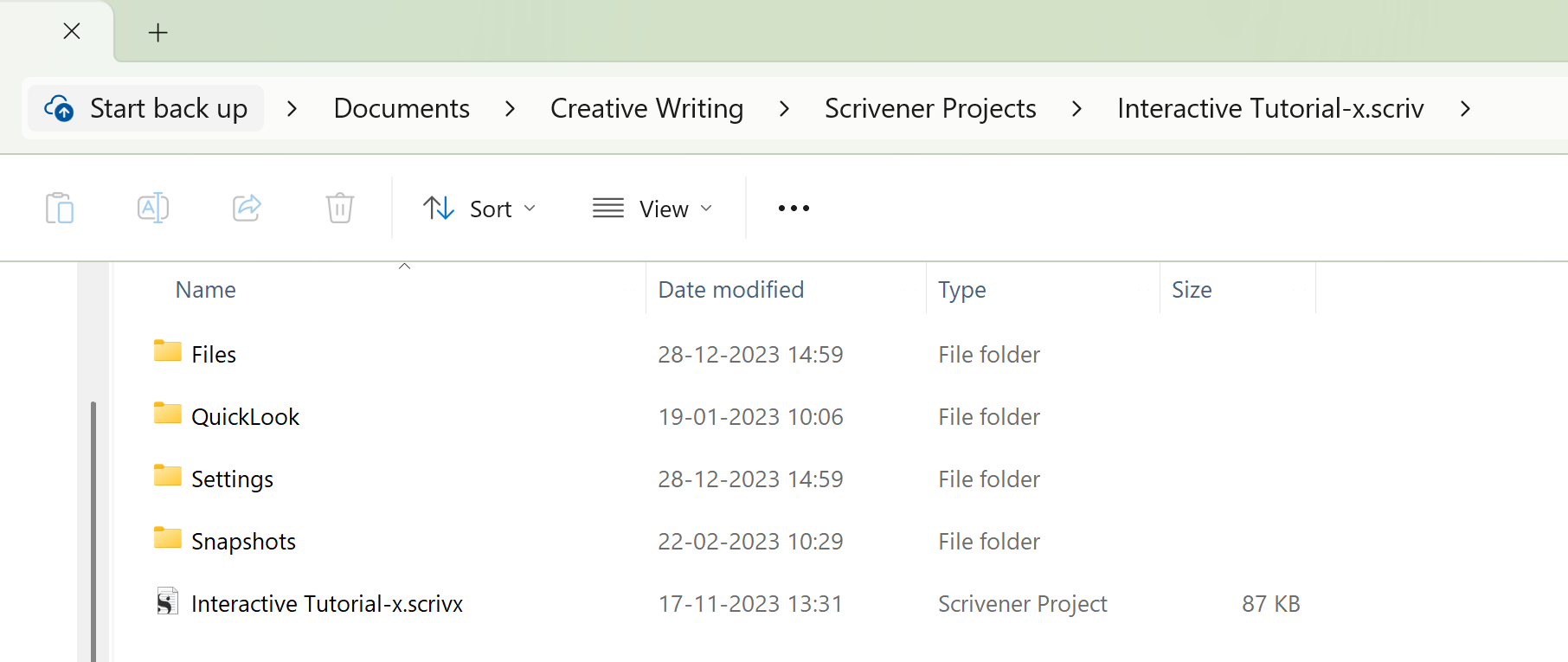
Task: Select the QuickLook folder icon
Action: (x=168, y=414)
